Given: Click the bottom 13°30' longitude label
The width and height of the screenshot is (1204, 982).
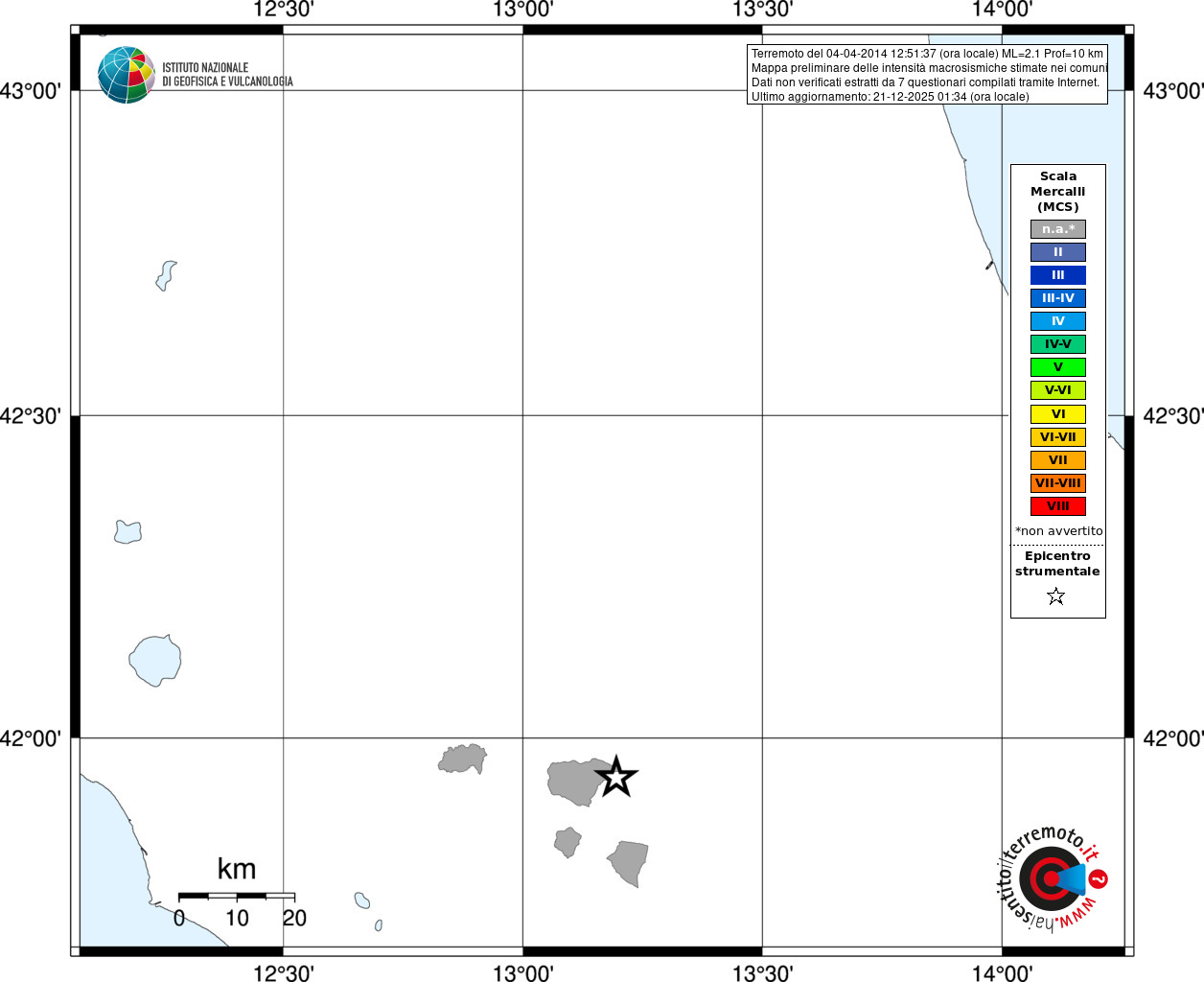Looking at the screenshot, I should [x=762, y=972].
